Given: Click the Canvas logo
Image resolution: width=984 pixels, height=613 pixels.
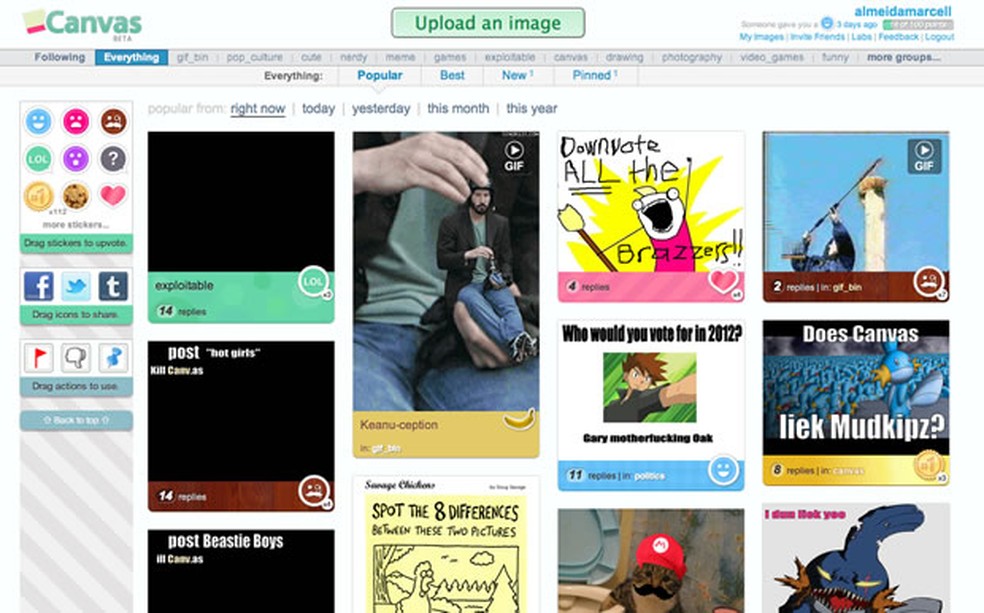Looking at the screenshot, I should tap(82, 23).
